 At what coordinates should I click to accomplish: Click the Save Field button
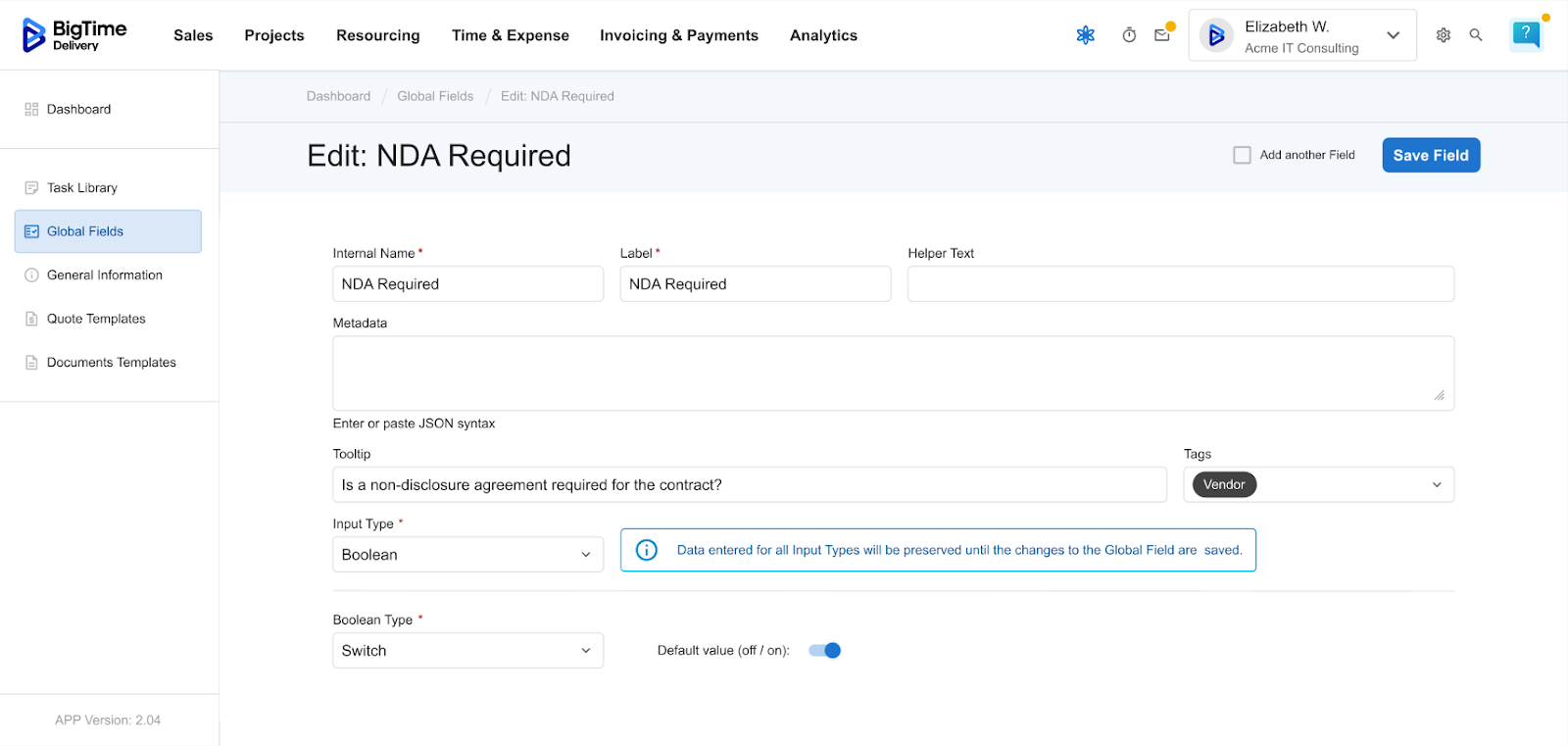(x=1430, y=155)
